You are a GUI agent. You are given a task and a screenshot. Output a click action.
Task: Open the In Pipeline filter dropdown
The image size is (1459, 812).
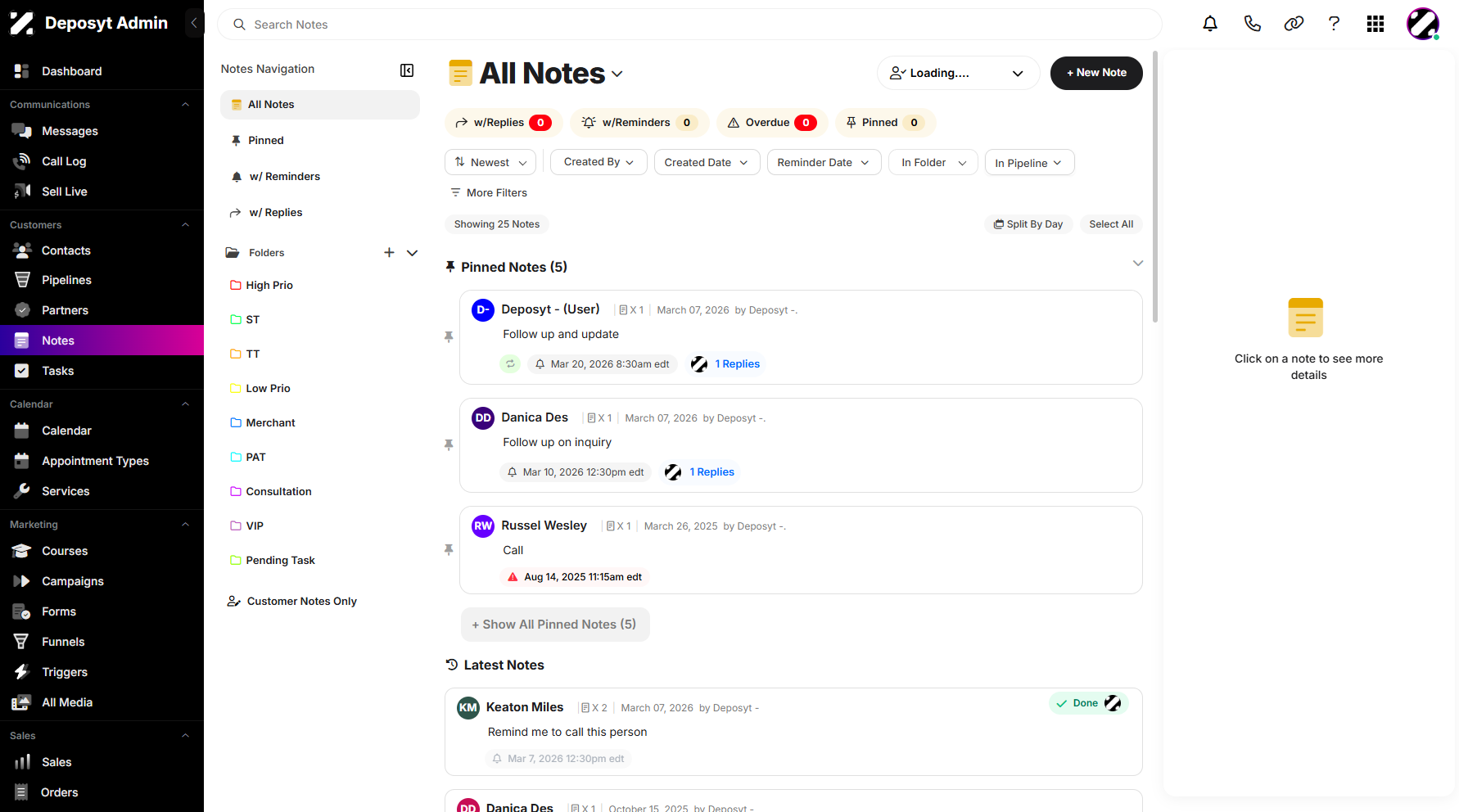(x=1029, y=162)
